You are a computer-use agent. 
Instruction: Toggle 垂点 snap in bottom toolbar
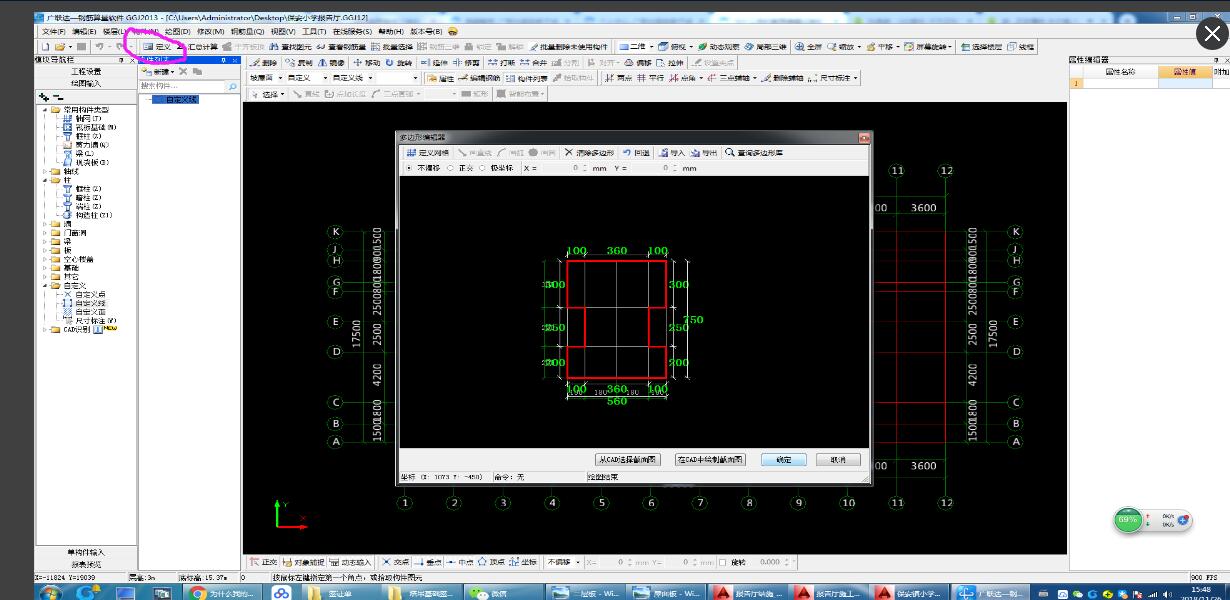pos(428,563)
